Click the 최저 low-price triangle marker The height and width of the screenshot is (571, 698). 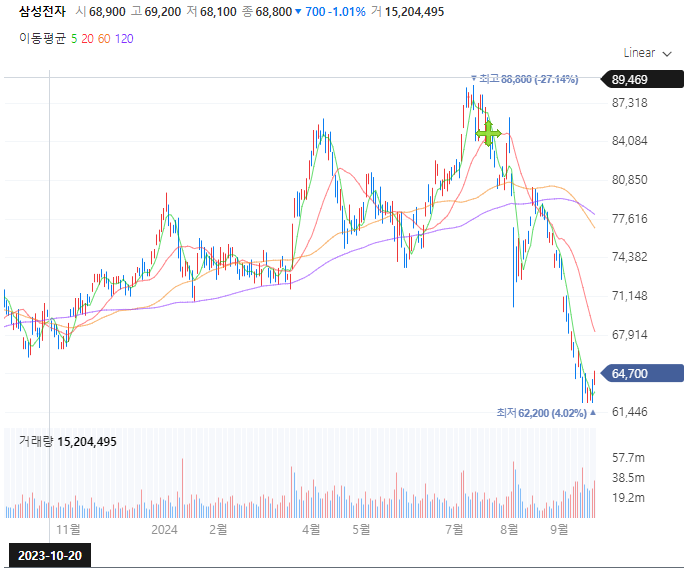click(x=593, y=412)
